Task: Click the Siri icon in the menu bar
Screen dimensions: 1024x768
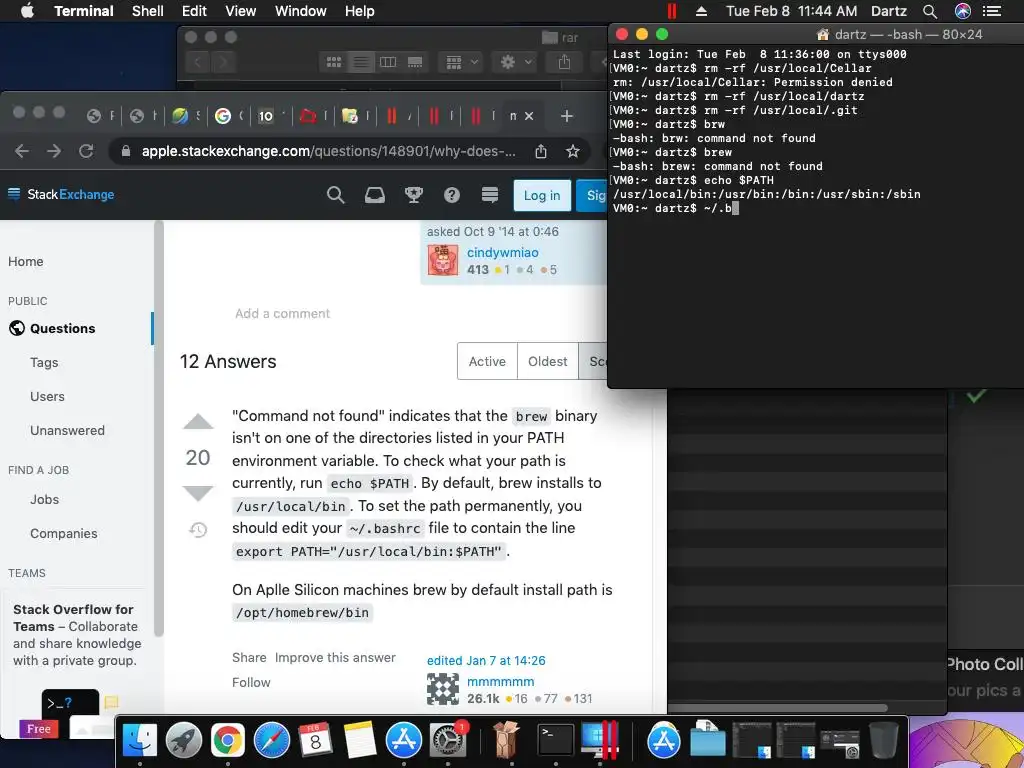Action: tap(963, 11)
